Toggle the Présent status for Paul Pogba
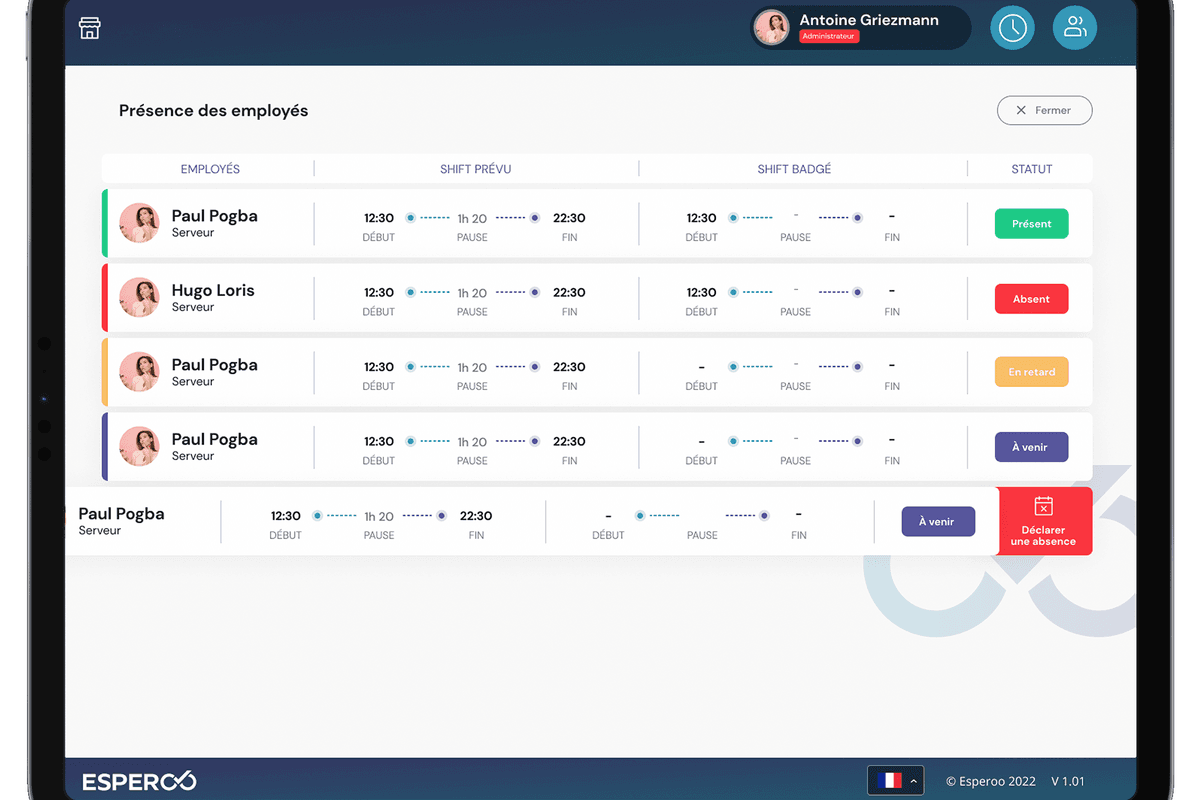Image resolution: width=1200 pixels, height=800 pixels. [1031, 223]
